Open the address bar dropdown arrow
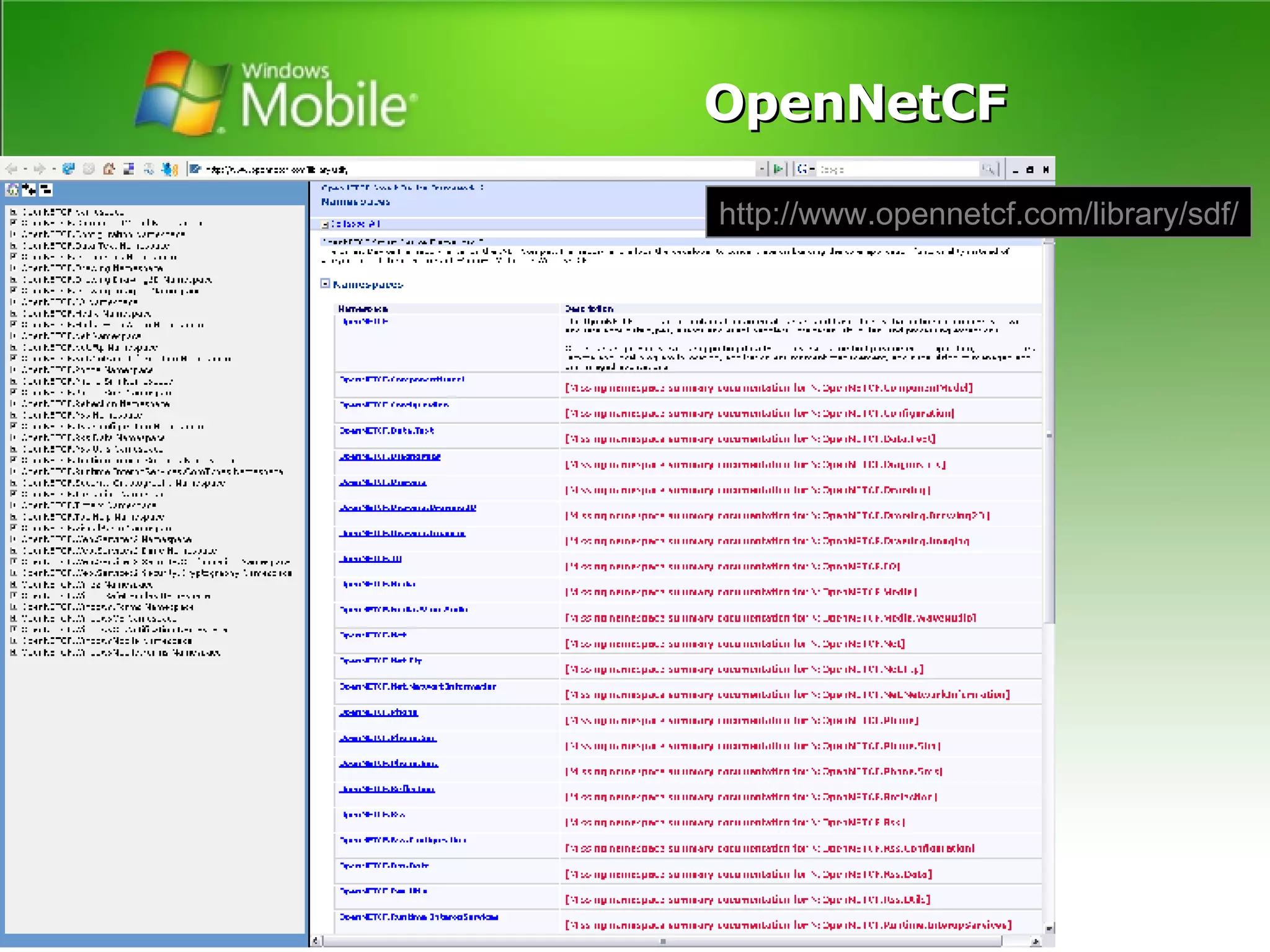 [762, 169]
